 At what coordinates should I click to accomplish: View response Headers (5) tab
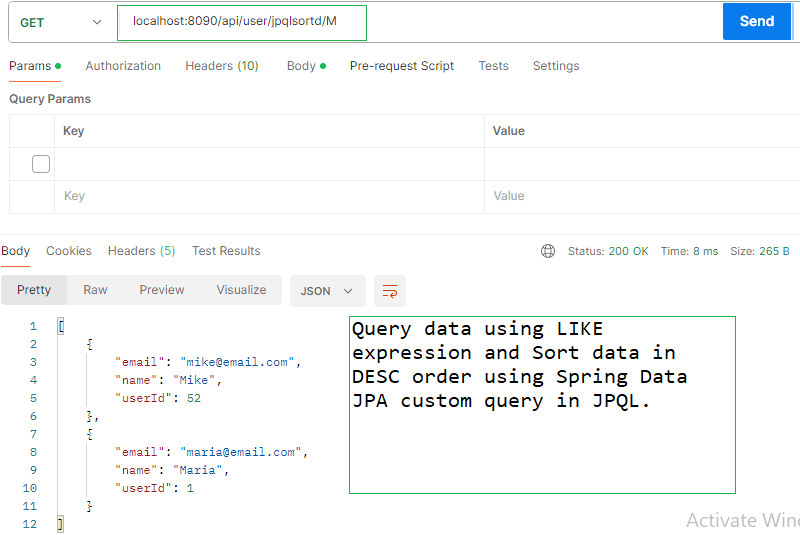pyautogui.click(x=141, y=251)
